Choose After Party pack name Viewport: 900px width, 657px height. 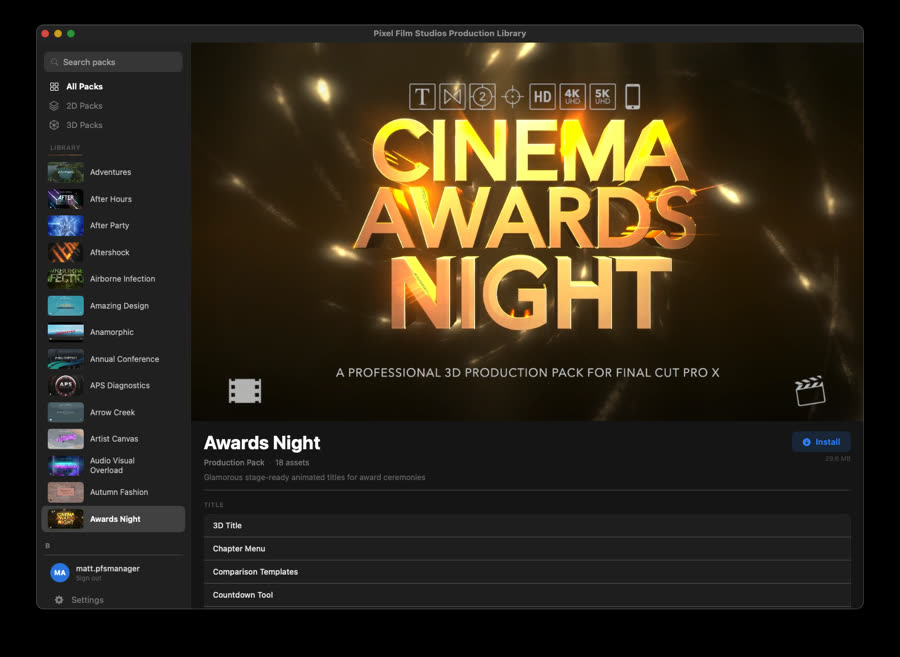tap(110, 226)
